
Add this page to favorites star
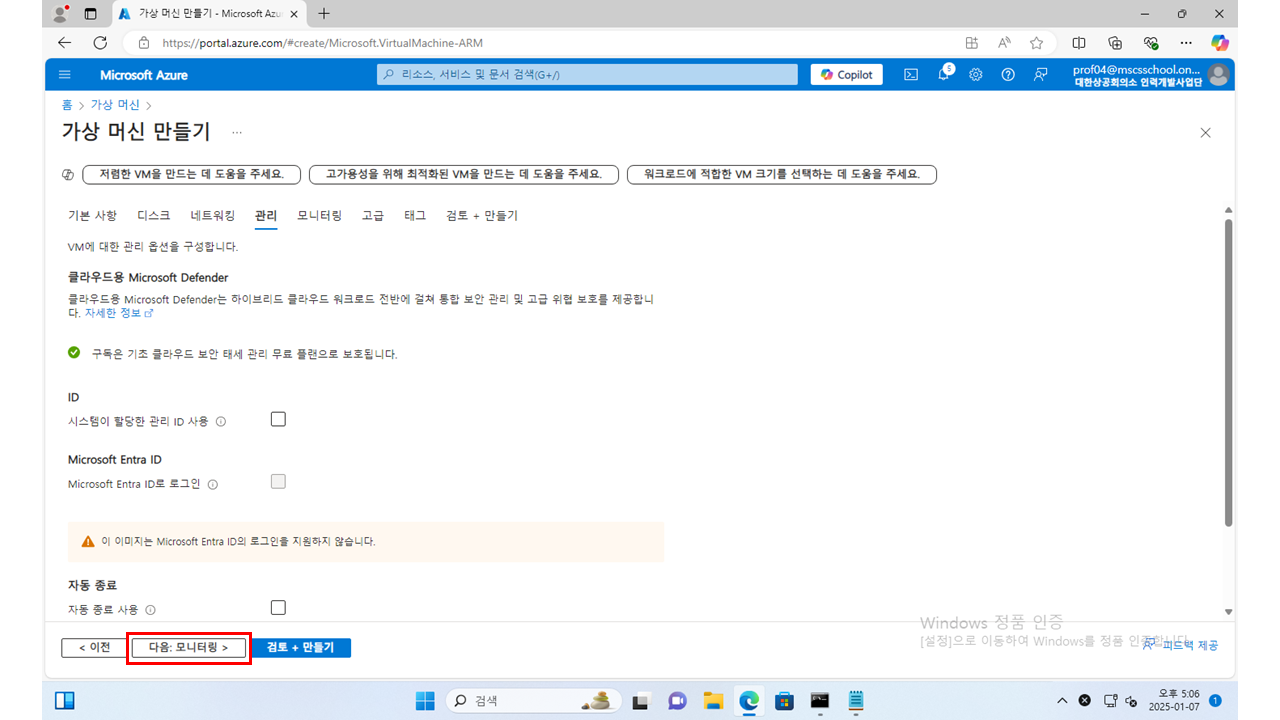pyautogui.click(x=1037, y=43)
